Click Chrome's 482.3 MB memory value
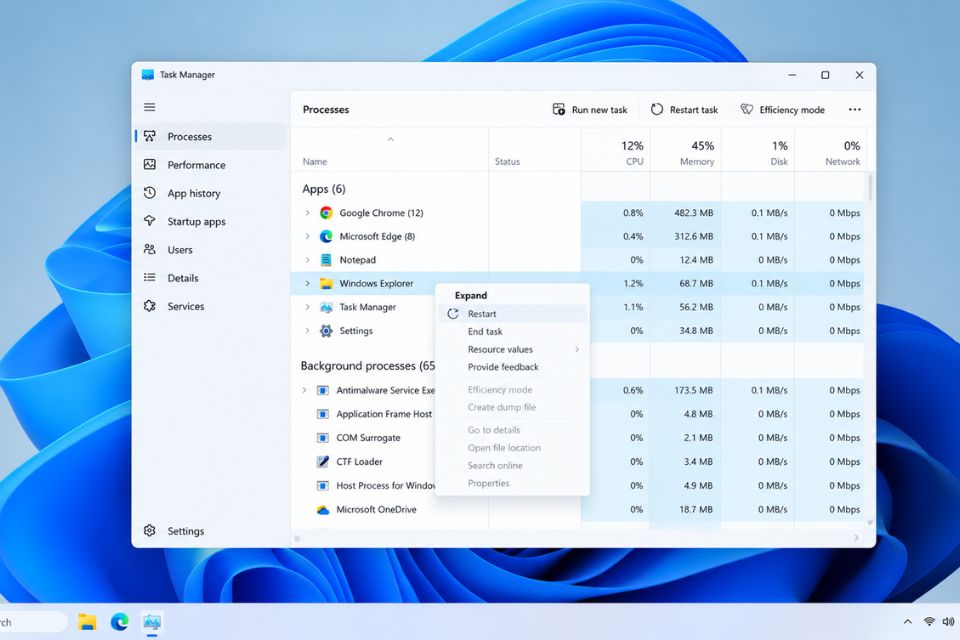This screenshot has width=960, height=640. tap(694, 213)
